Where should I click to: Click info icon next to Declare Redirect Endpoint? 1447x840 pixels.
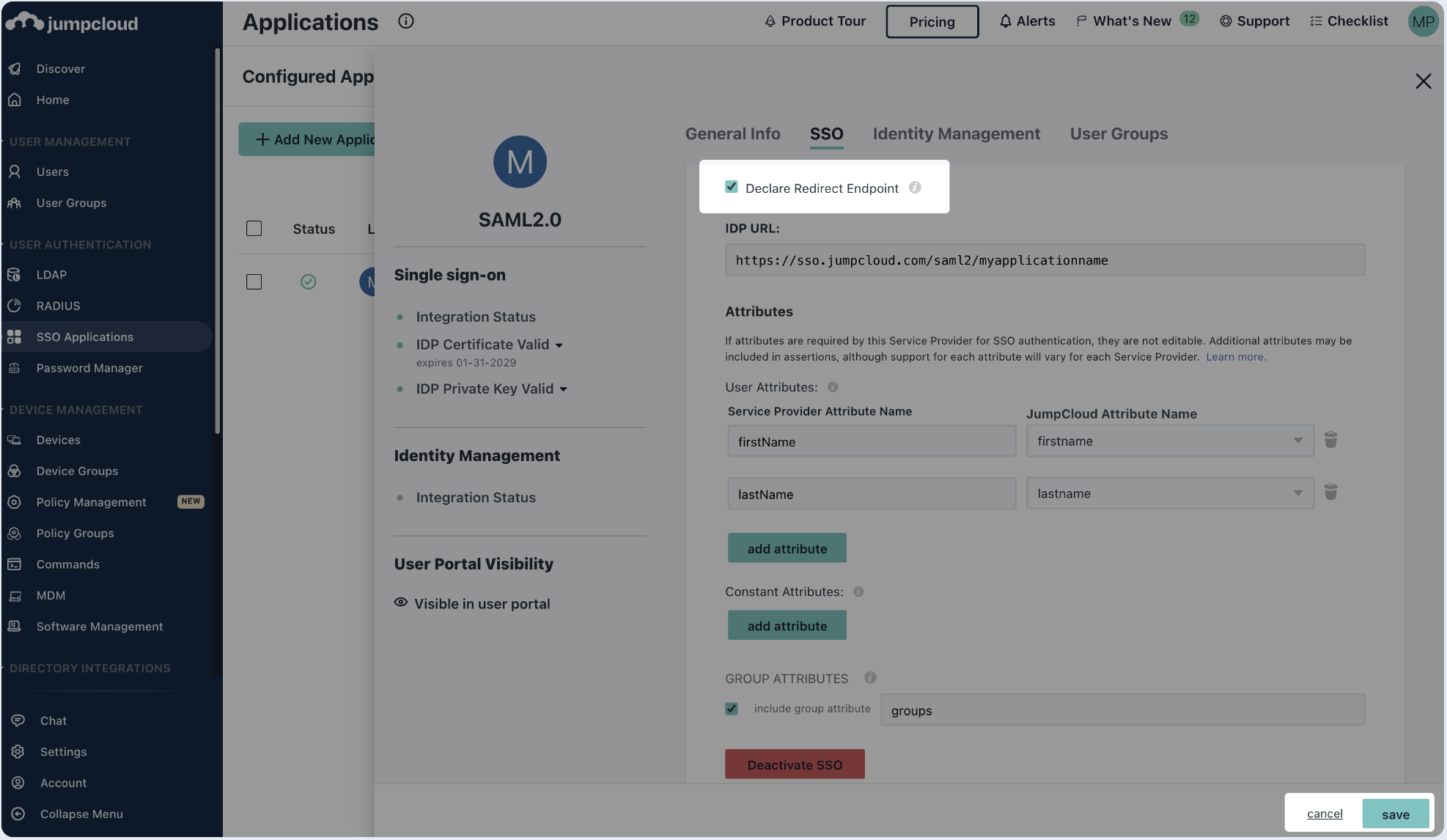915,188
